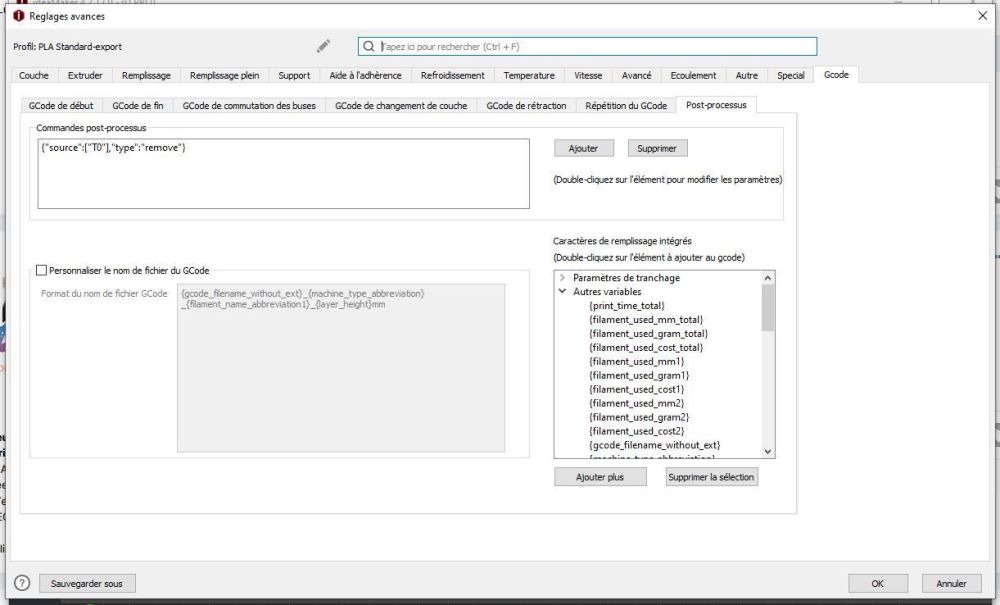Open the Autre tab

[x=747, y=75]
